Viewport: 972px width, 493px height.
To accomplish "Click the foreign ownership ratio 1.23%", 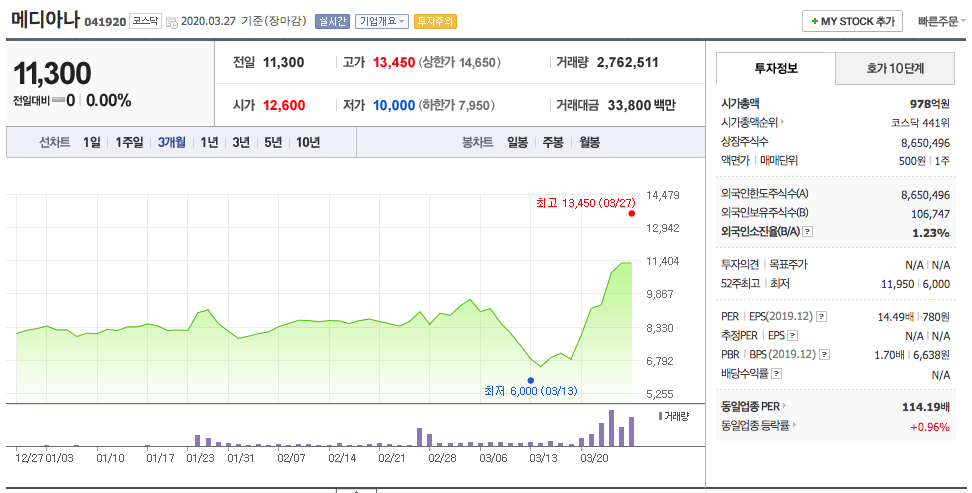I will point(931,233).
